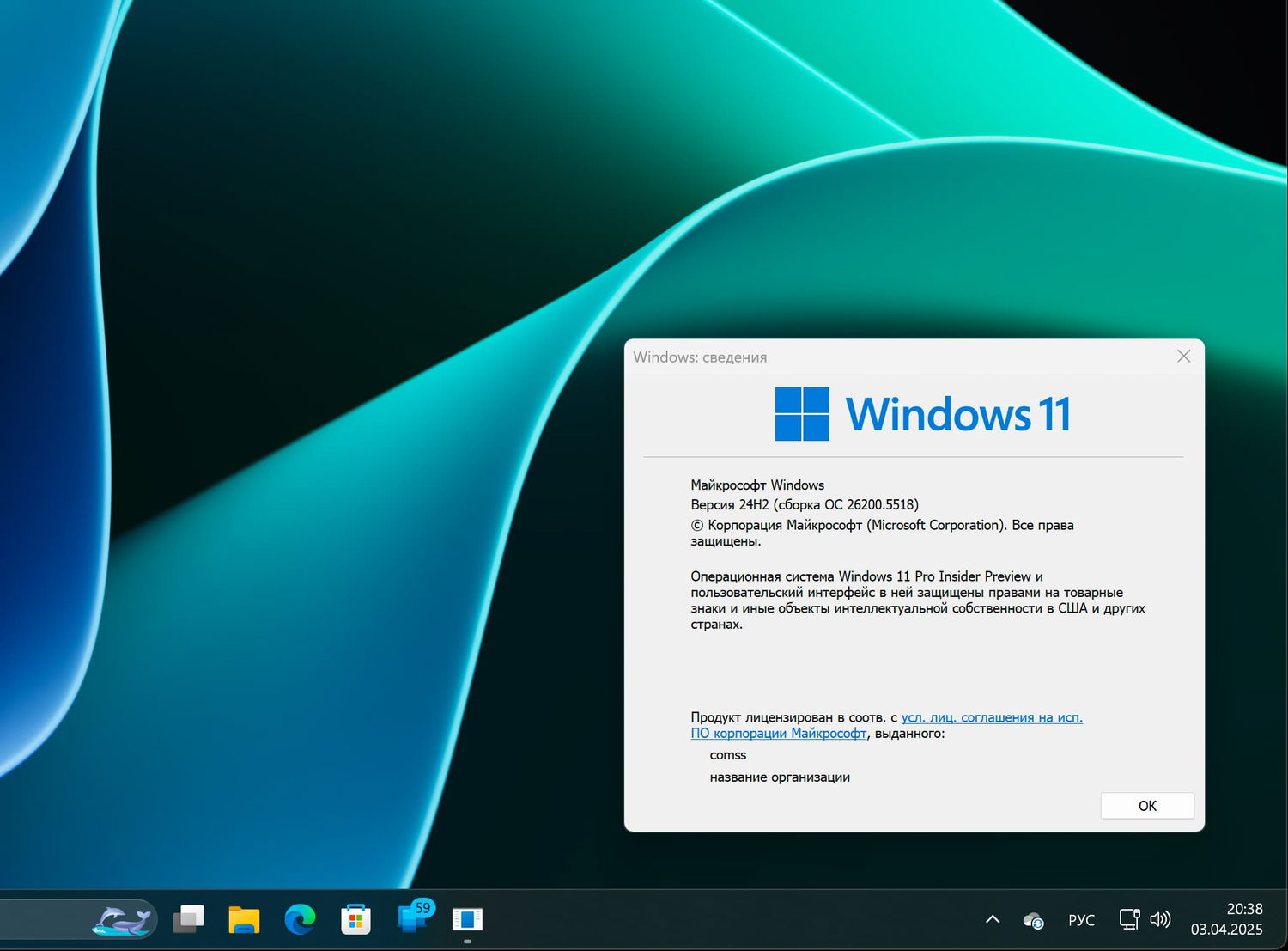
Task: Open the taskbar app showing 59 notifications
Action: (413, 921)
